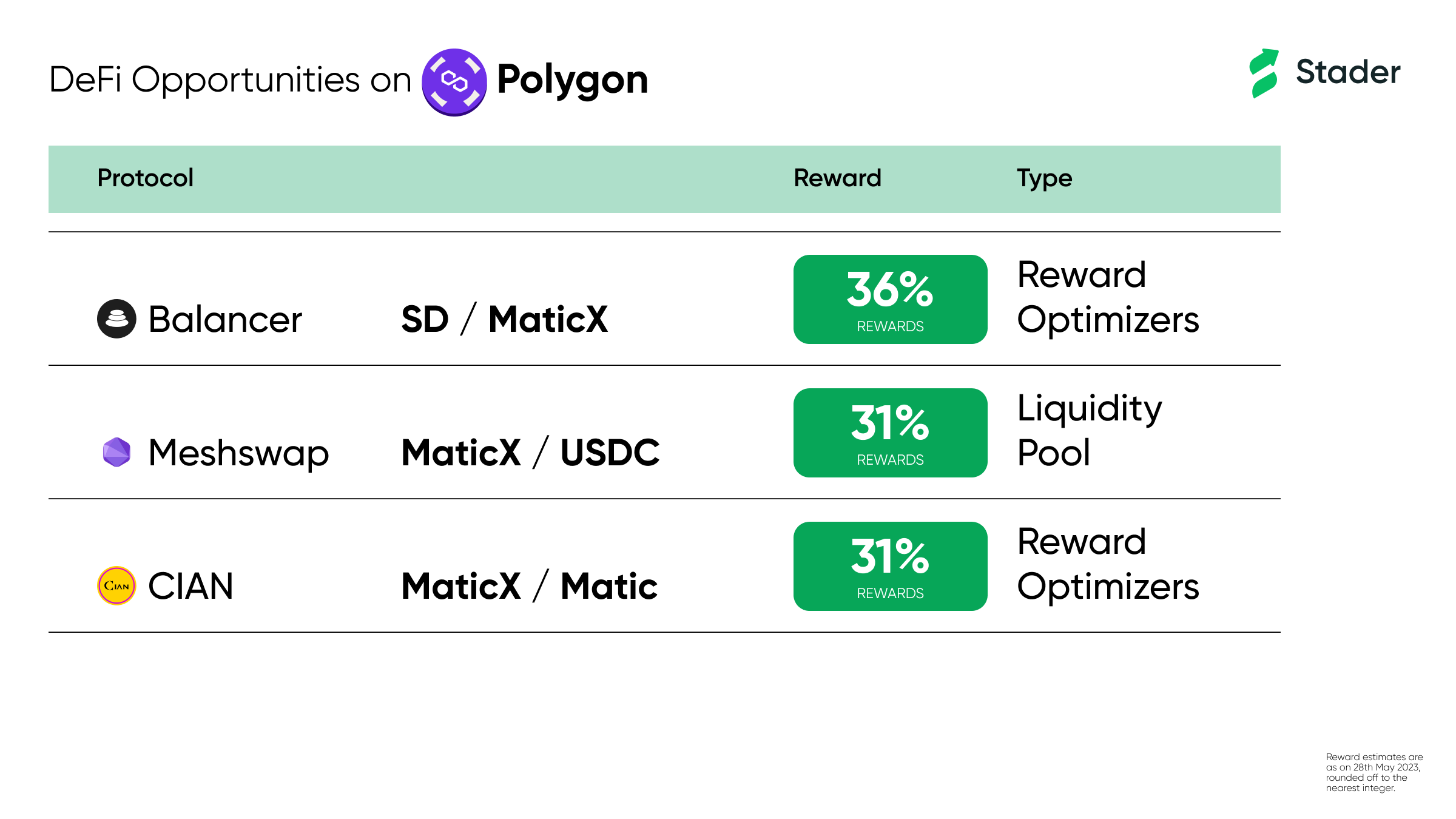Select the CIAN yellow circle icon

(x=116, y=585)
